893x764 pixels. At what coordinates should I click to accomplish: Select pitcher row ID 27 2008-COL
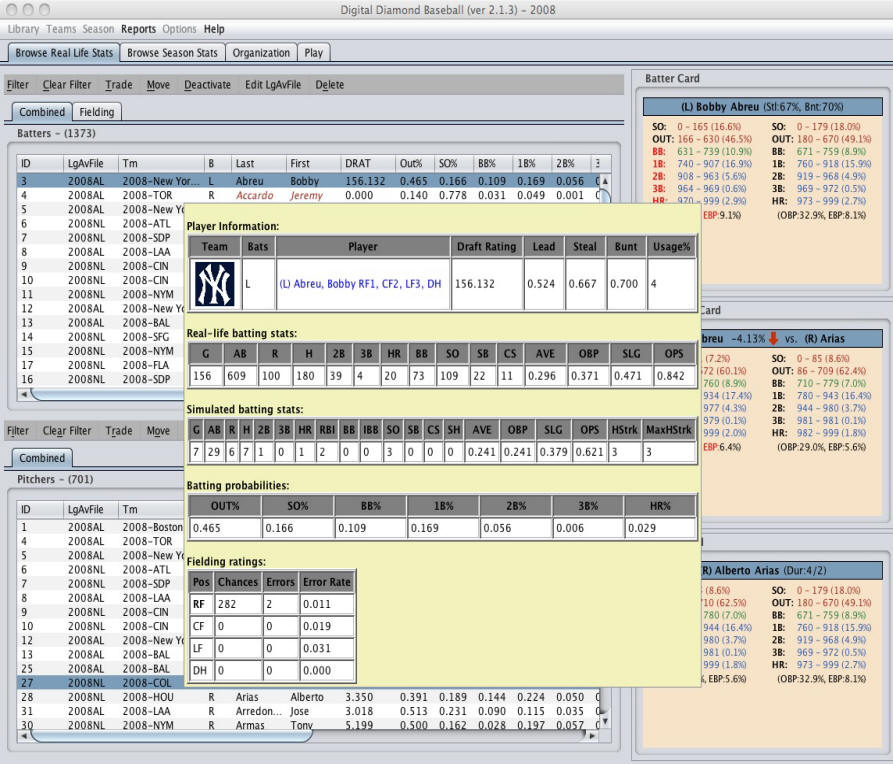[x=101, y=683]
